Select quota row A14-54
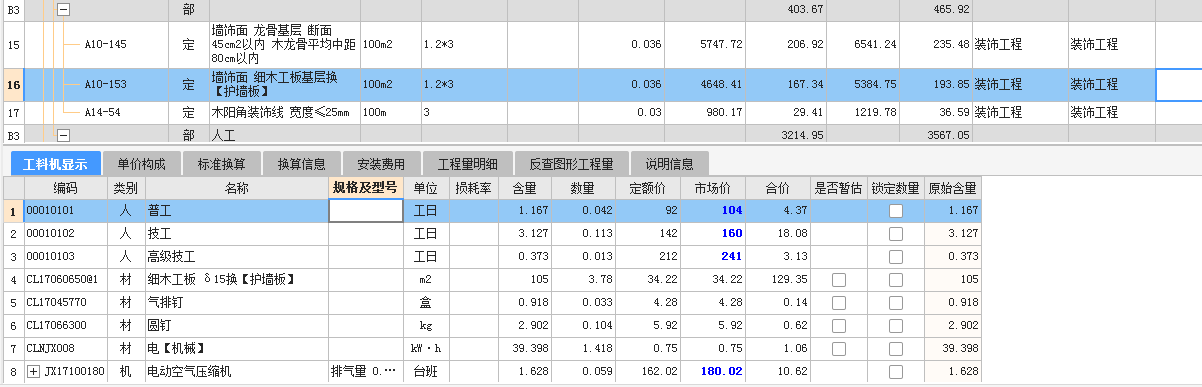The width and height of the screenshot is (1202, 387). click(x=102, y=113)
